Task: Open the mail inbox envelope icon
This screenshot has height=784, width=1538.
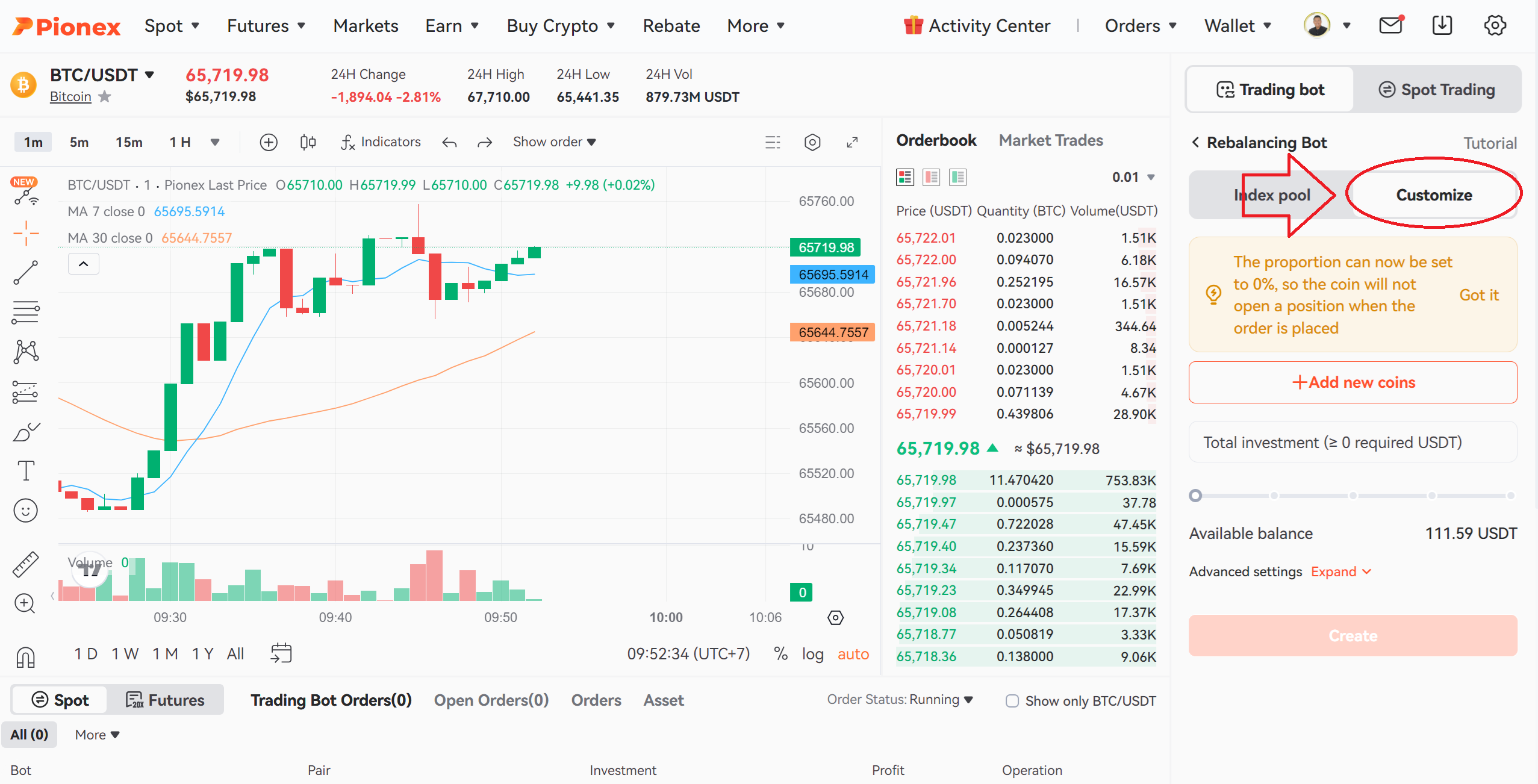Action: (x=1390, y=25)
